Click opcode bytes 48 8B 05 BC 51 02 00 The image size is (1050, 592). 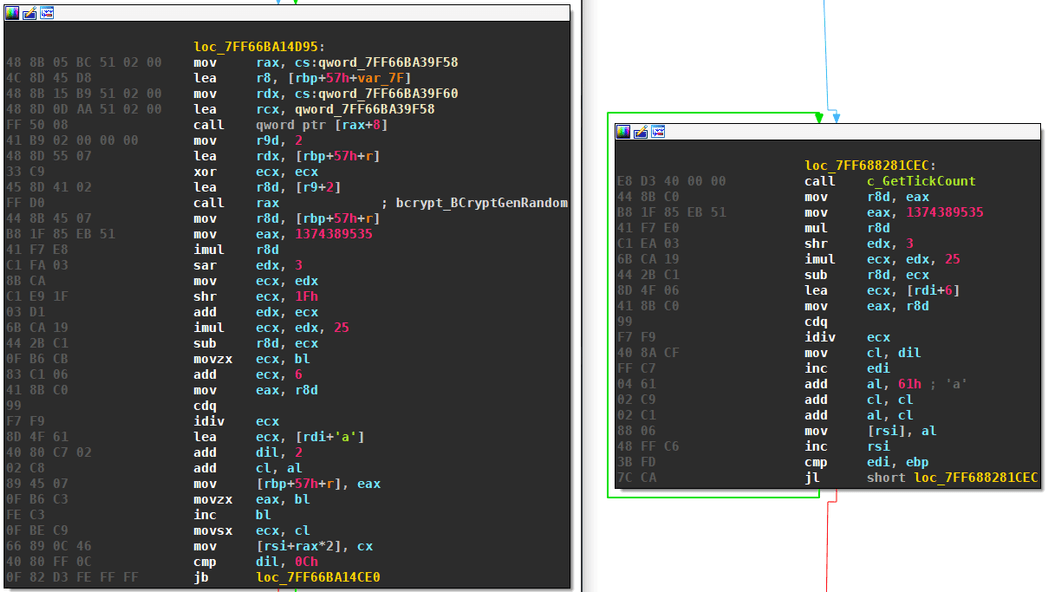pos(84,62)
